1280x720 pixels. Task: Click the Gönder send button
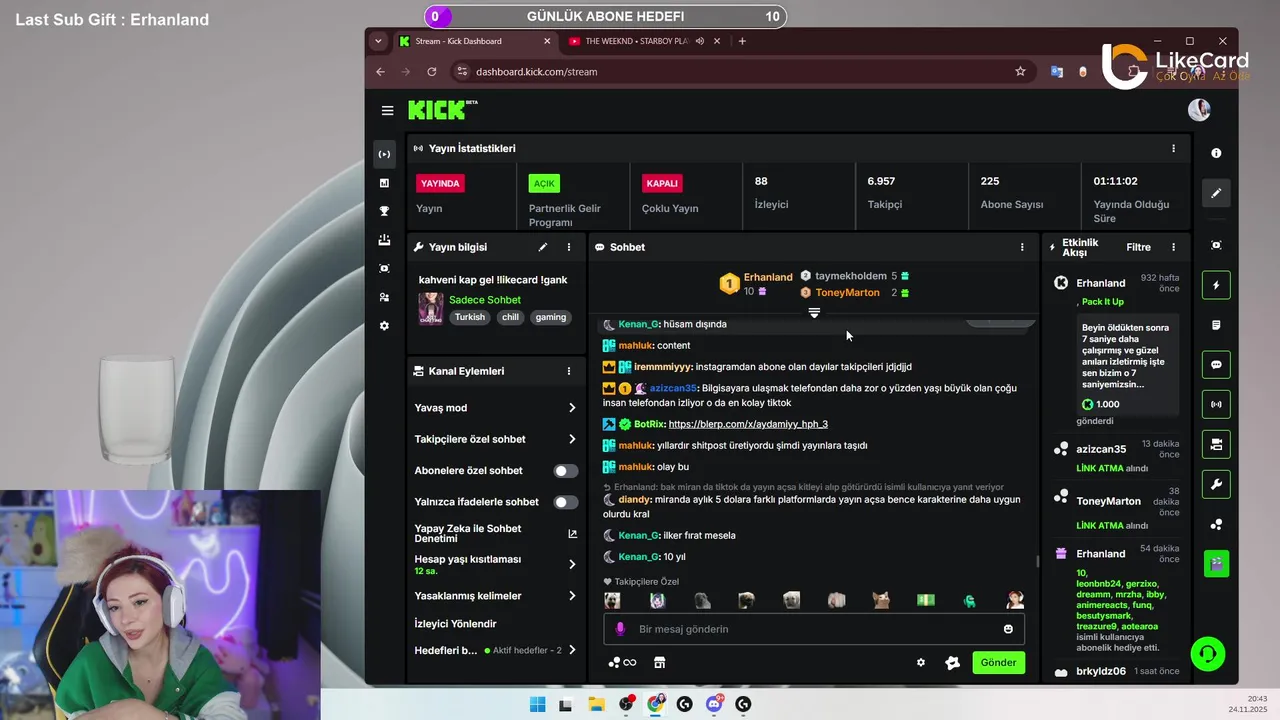[x=998, y=662]
